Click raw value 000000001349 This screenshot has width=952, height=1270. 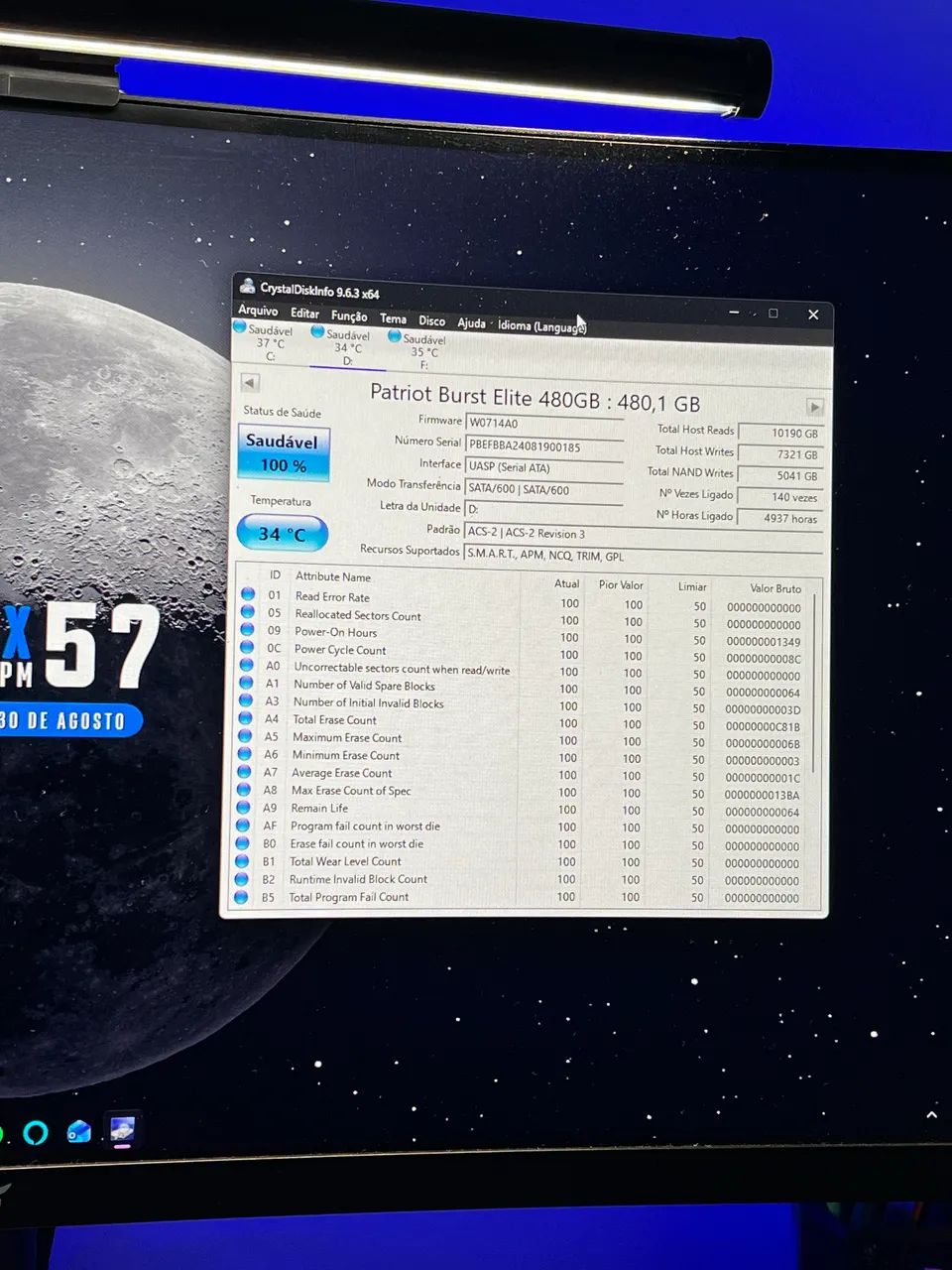763,642
